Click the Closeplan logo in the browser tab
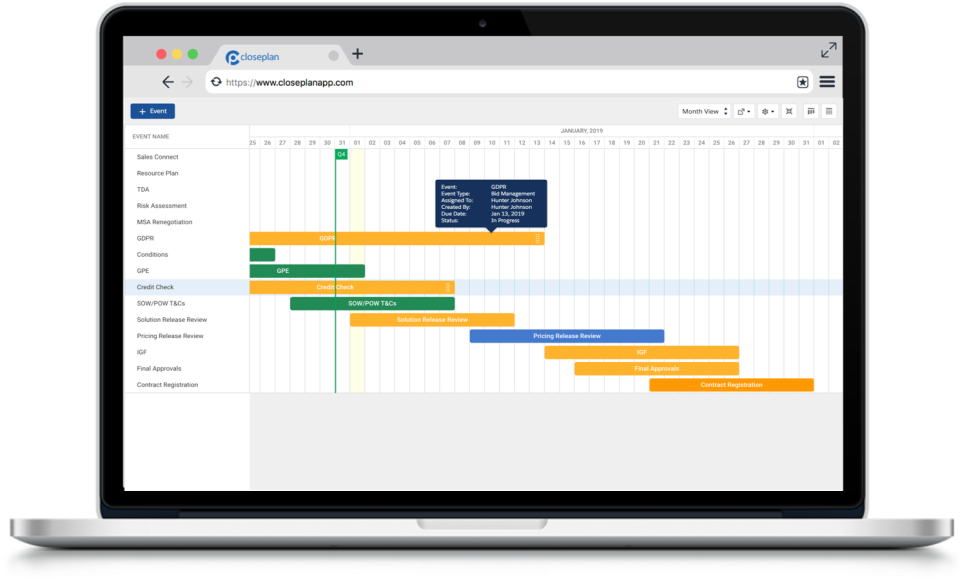This screenshot has height=580, width=960. 232,56
